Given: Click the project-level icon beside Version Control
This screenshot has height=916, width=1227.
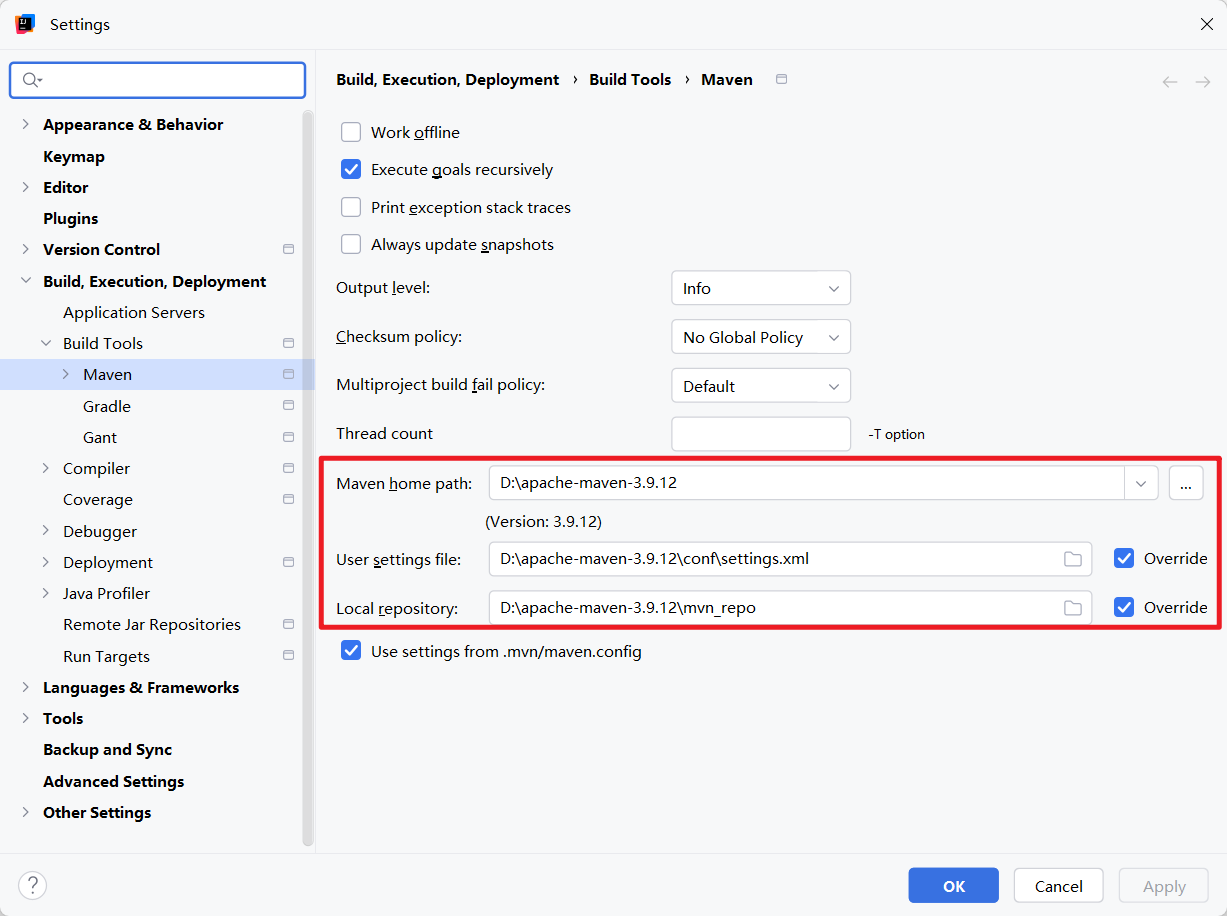Looking at the screenshot, I should coord(288,249).
